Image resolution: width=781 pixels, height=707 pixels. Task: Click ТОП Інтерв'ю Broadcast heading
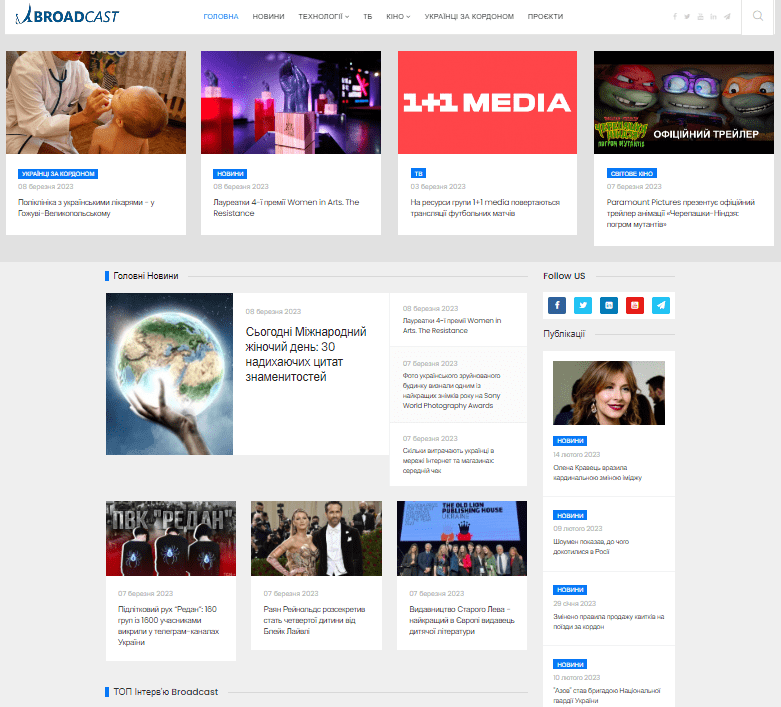[x=165, y=692]
